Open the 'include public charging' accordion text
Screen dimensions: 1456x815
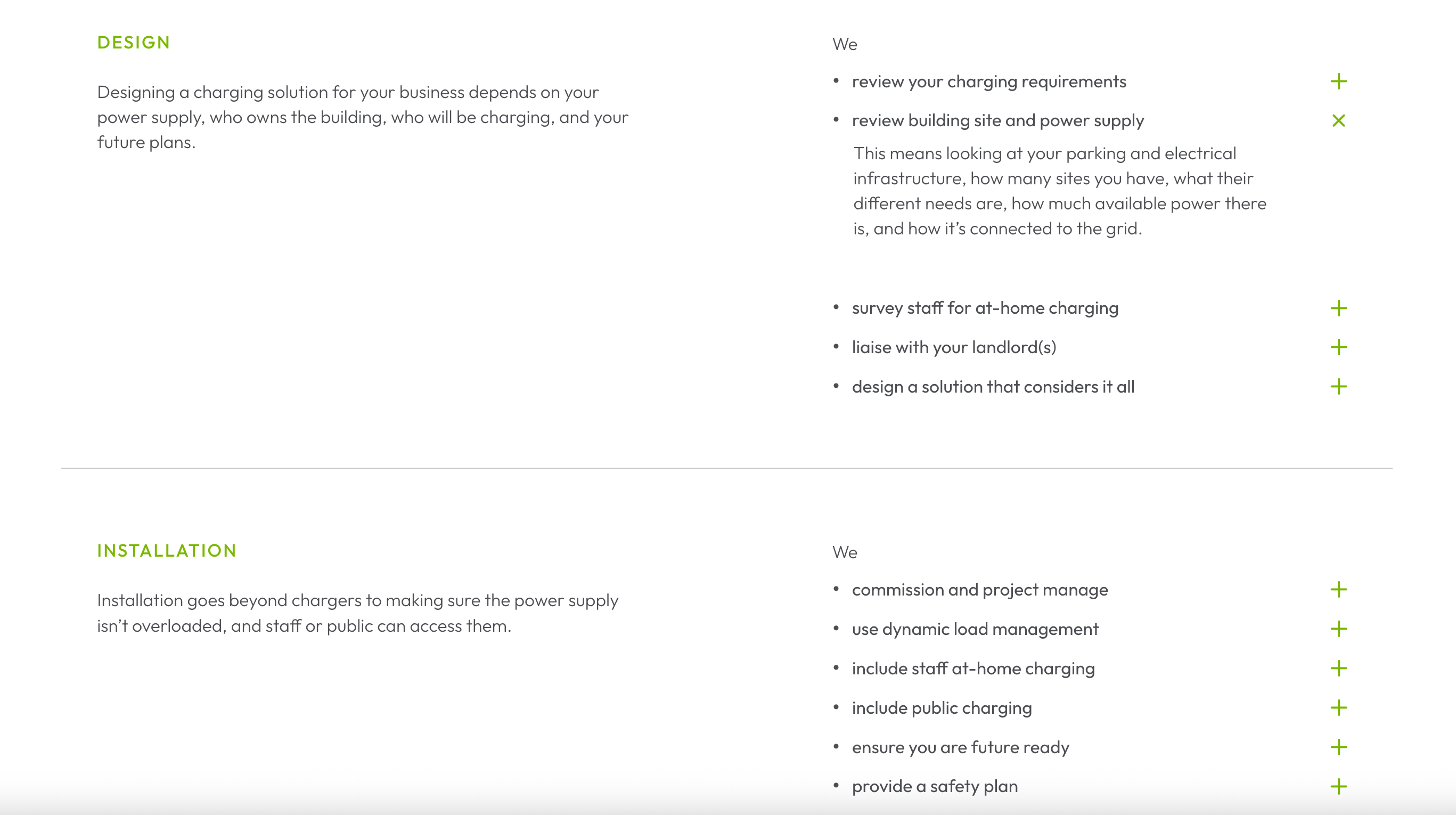pyautogui.click(x=942, y=707)
